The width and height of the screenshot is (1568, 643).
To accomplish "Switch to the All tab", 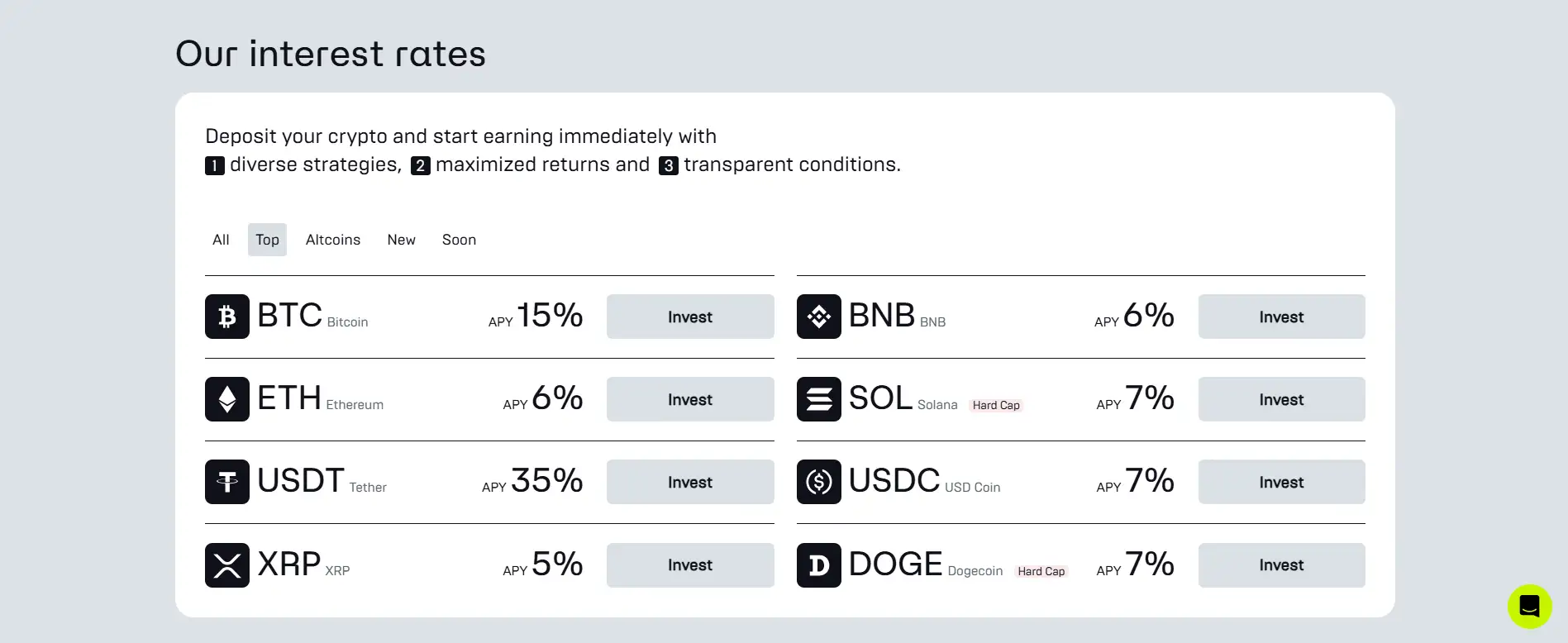I will pyautogui.click(x=221, y=240).
